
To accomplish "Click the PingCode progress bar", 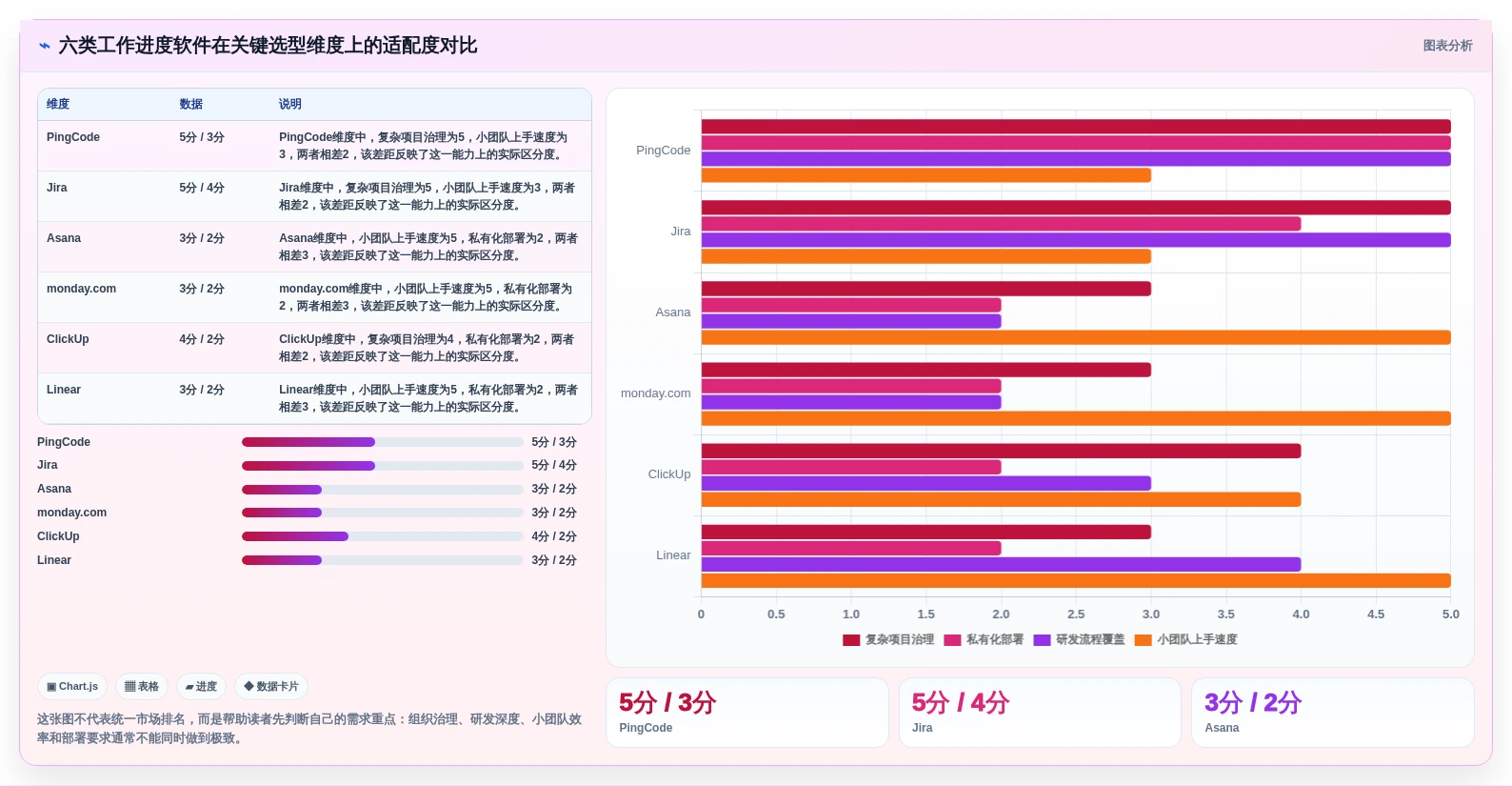I will [383, 442].
